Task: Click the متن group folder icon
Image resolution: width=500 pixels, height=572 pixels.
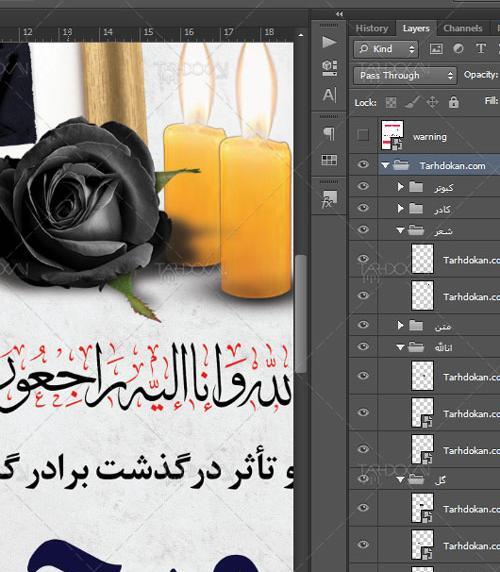Action: 416,325
